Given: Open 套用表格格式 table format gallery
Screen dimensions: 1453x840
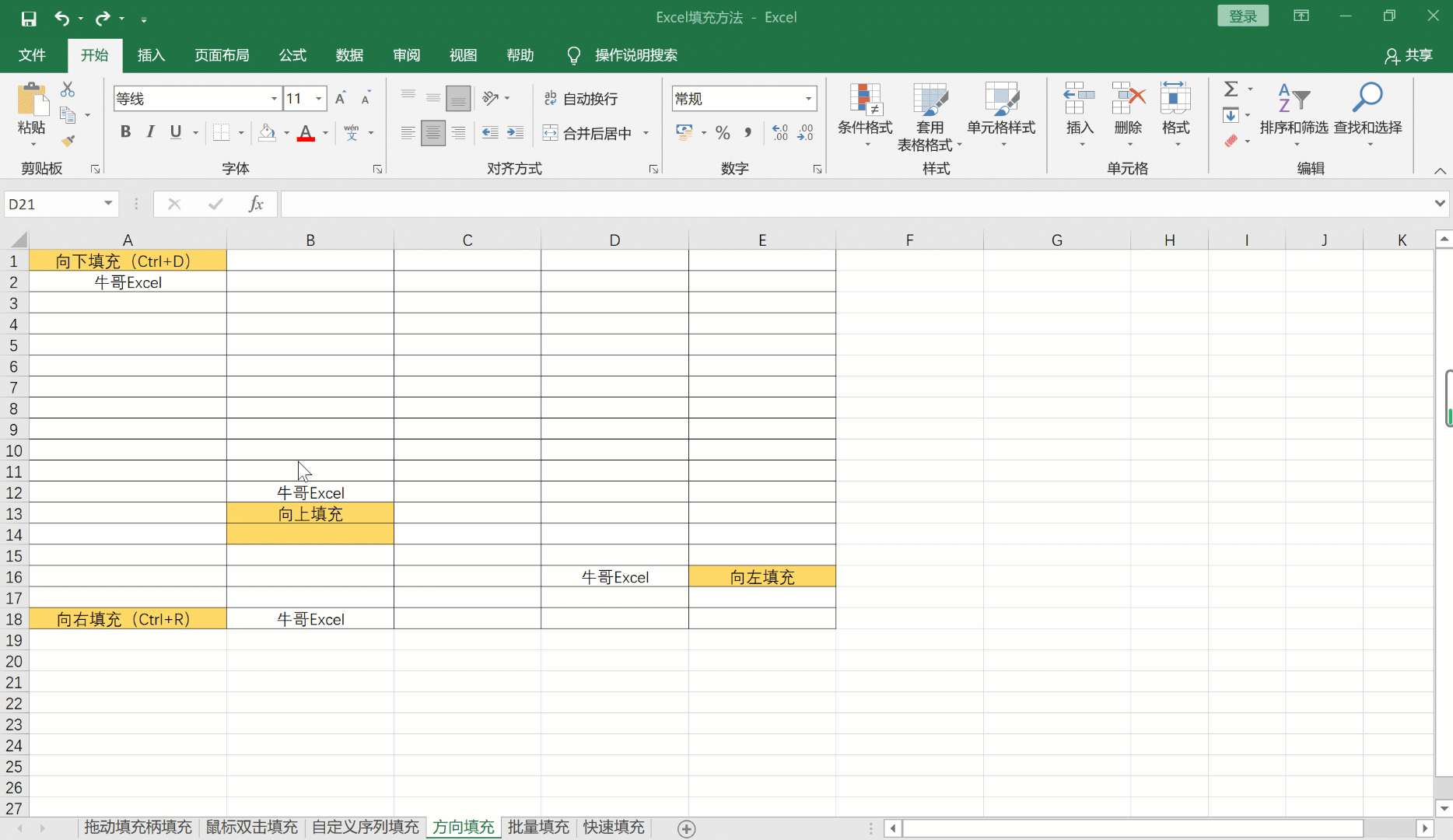Looking at the screenshot, I should [930, 117].
